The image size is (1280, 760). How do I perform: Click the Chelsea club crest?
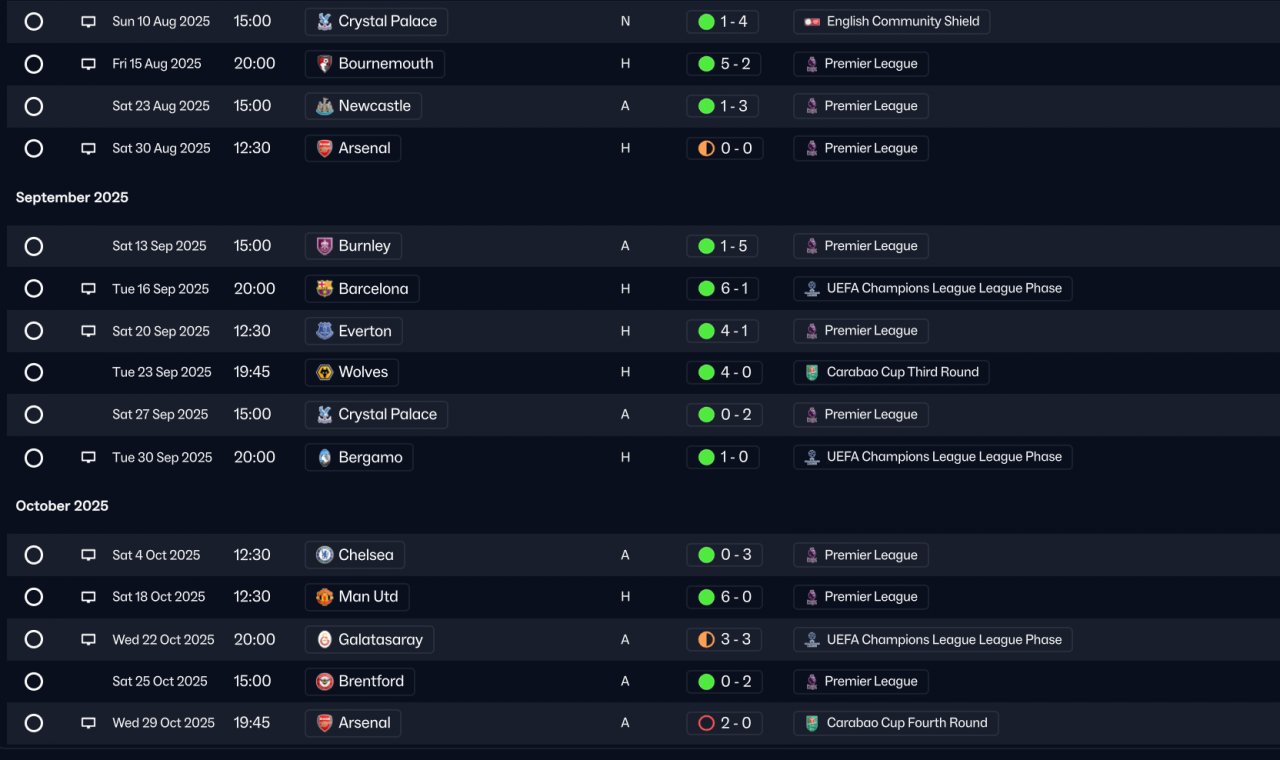(x=324, y=555)
